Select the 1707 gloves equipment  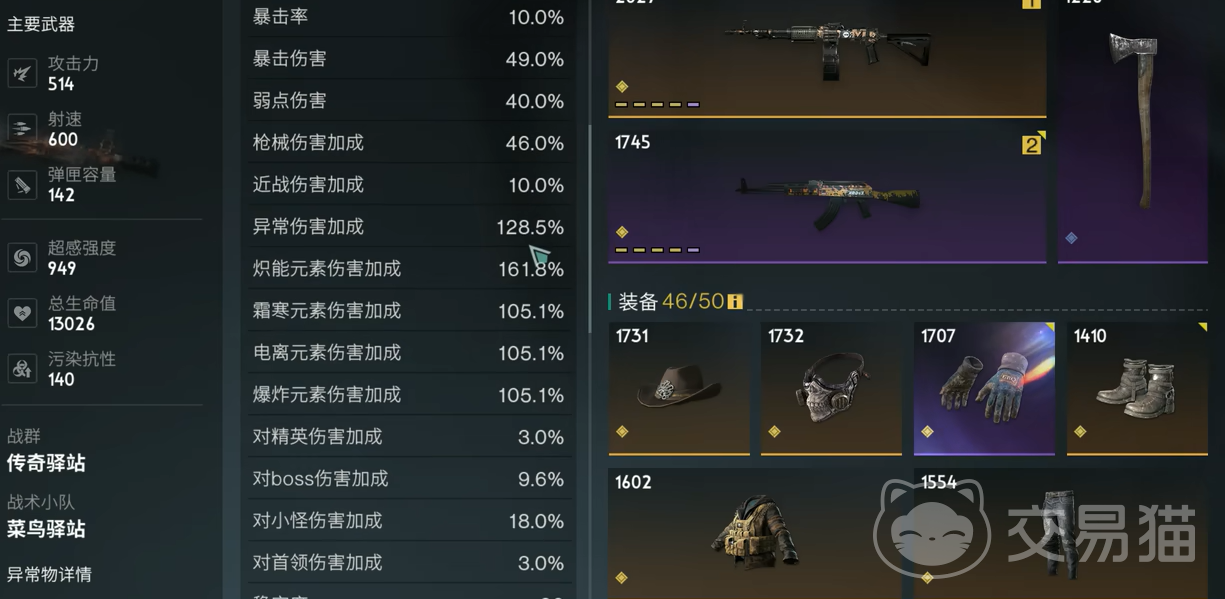click(984, 389)
